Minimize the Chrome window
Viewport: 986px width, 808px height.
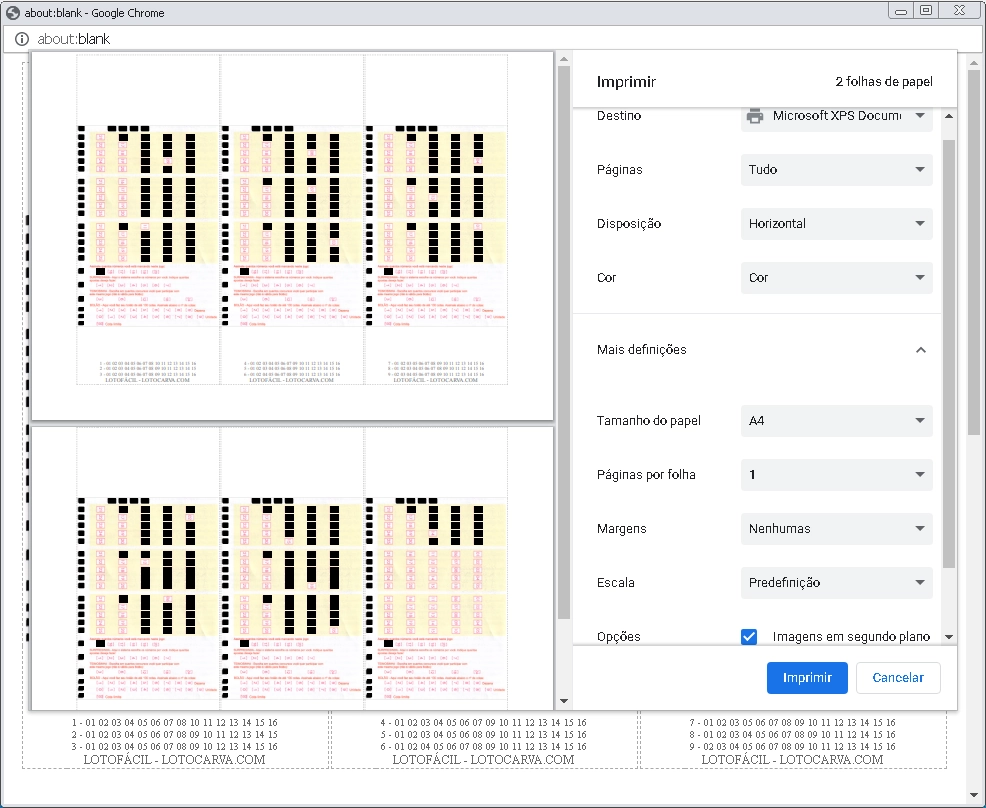901,10
